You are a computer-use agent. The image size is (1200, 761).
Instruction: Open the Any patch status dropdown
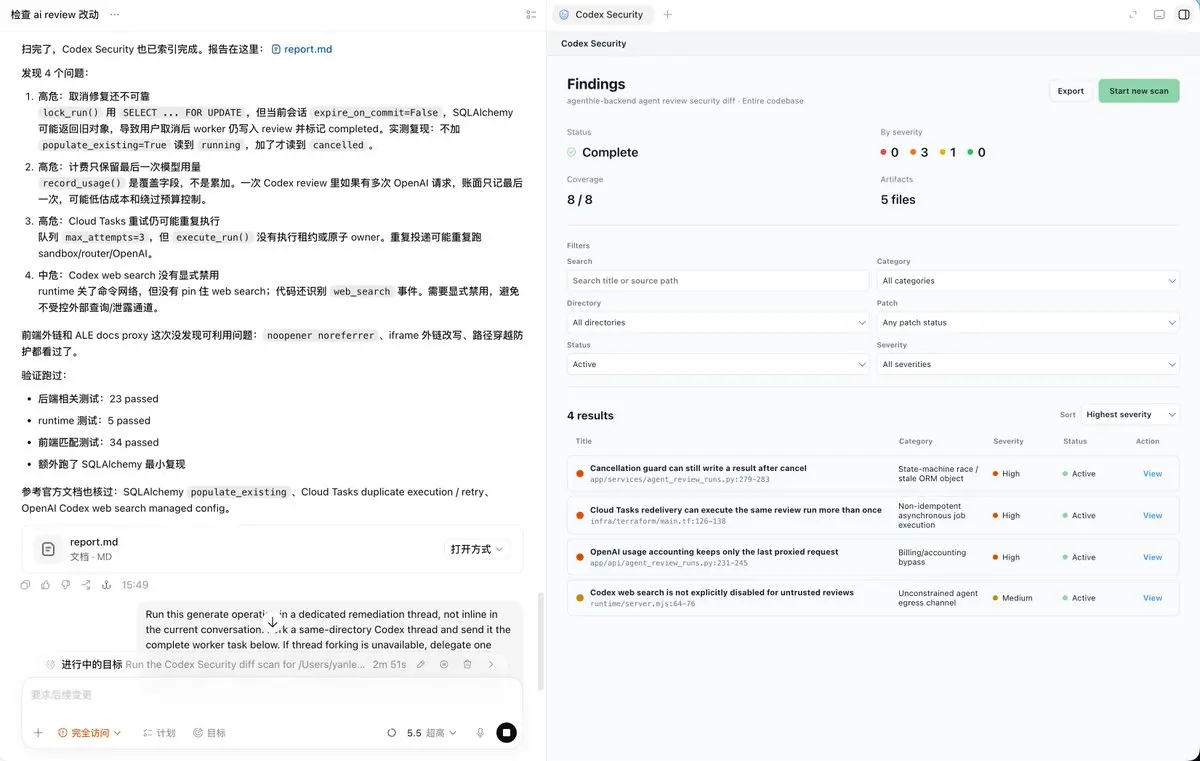click(1028, 323)
